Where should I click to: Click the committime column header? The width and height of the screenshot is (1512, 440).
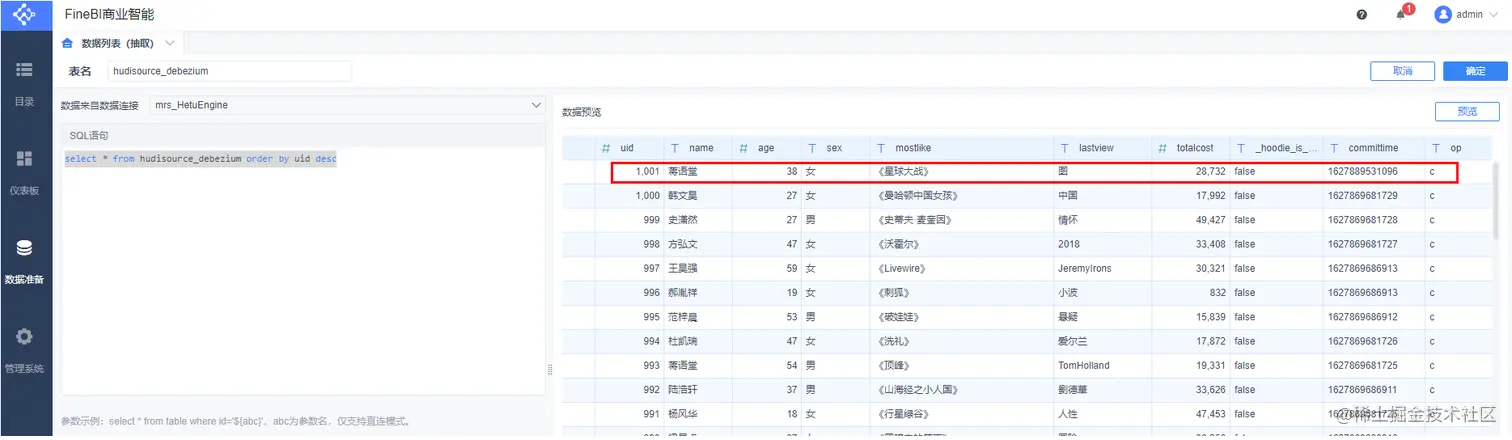tap(1373, 148)
